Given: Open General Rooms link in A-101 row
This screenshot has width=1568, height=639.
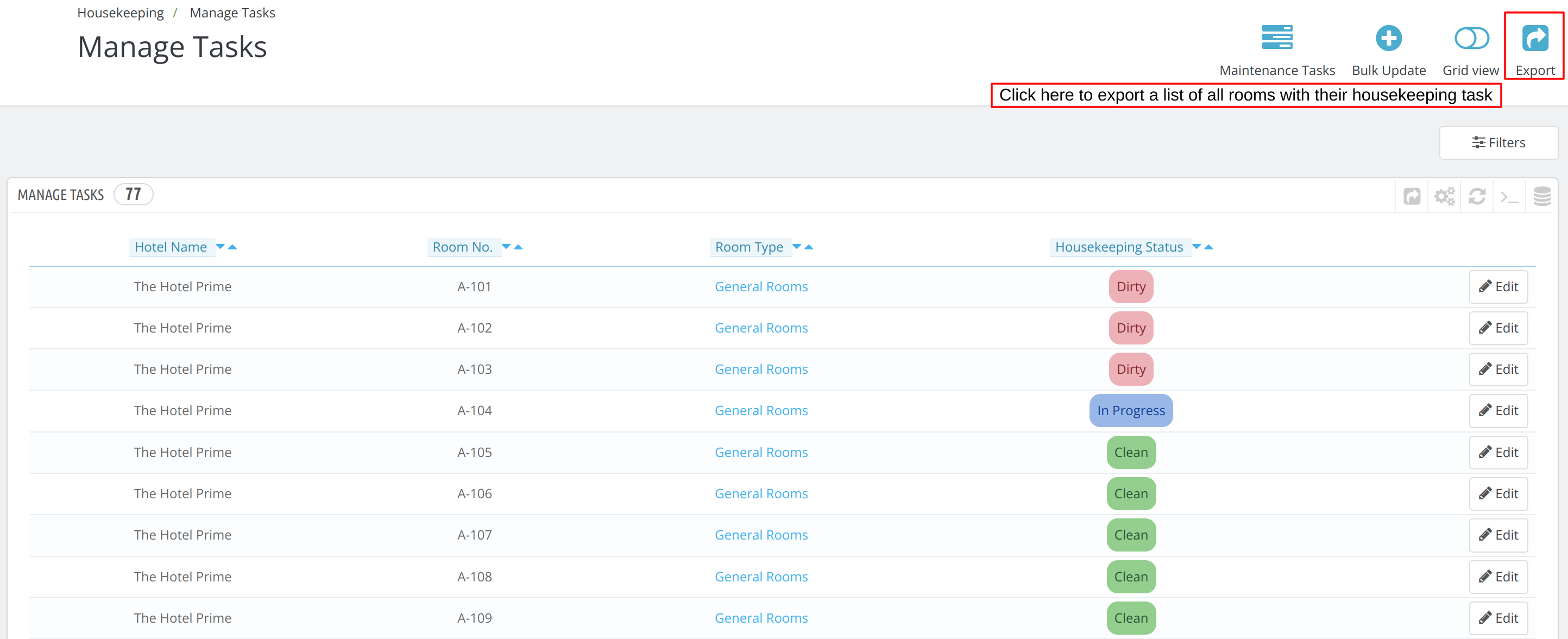Looking at the screenshot, I should (761, 286).
